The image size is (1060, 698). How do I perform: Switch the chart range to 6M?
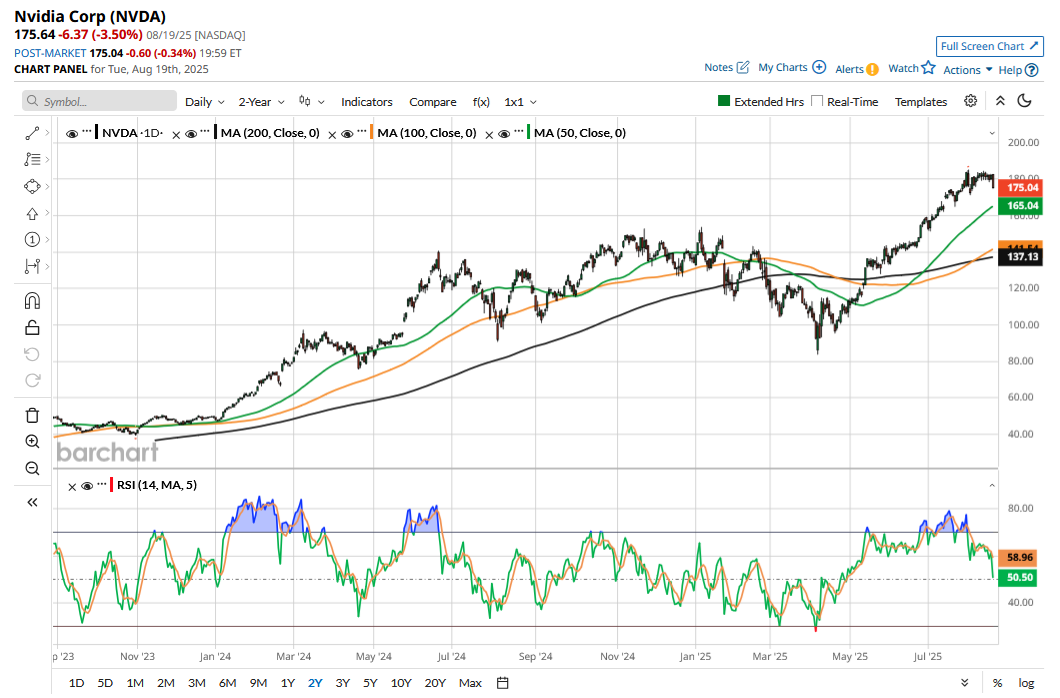(x=227, y=682)
